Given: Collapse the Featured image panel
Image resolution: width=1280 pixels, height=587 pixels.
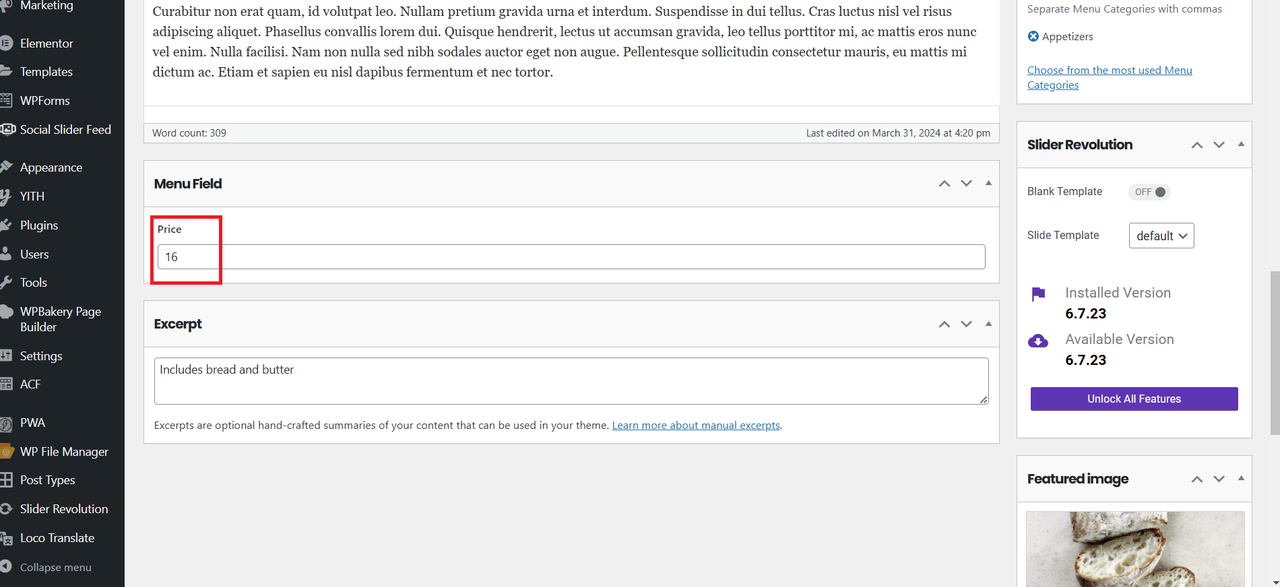Looking at the screenshot, I should pyautogui.click(x=1241, y=479).
